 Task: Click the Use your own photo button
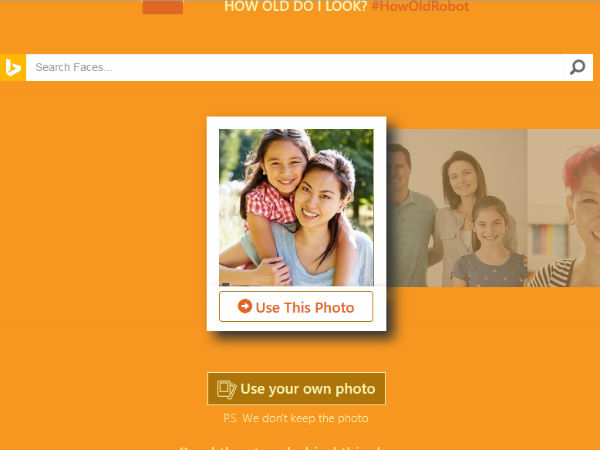pos(297,388)
